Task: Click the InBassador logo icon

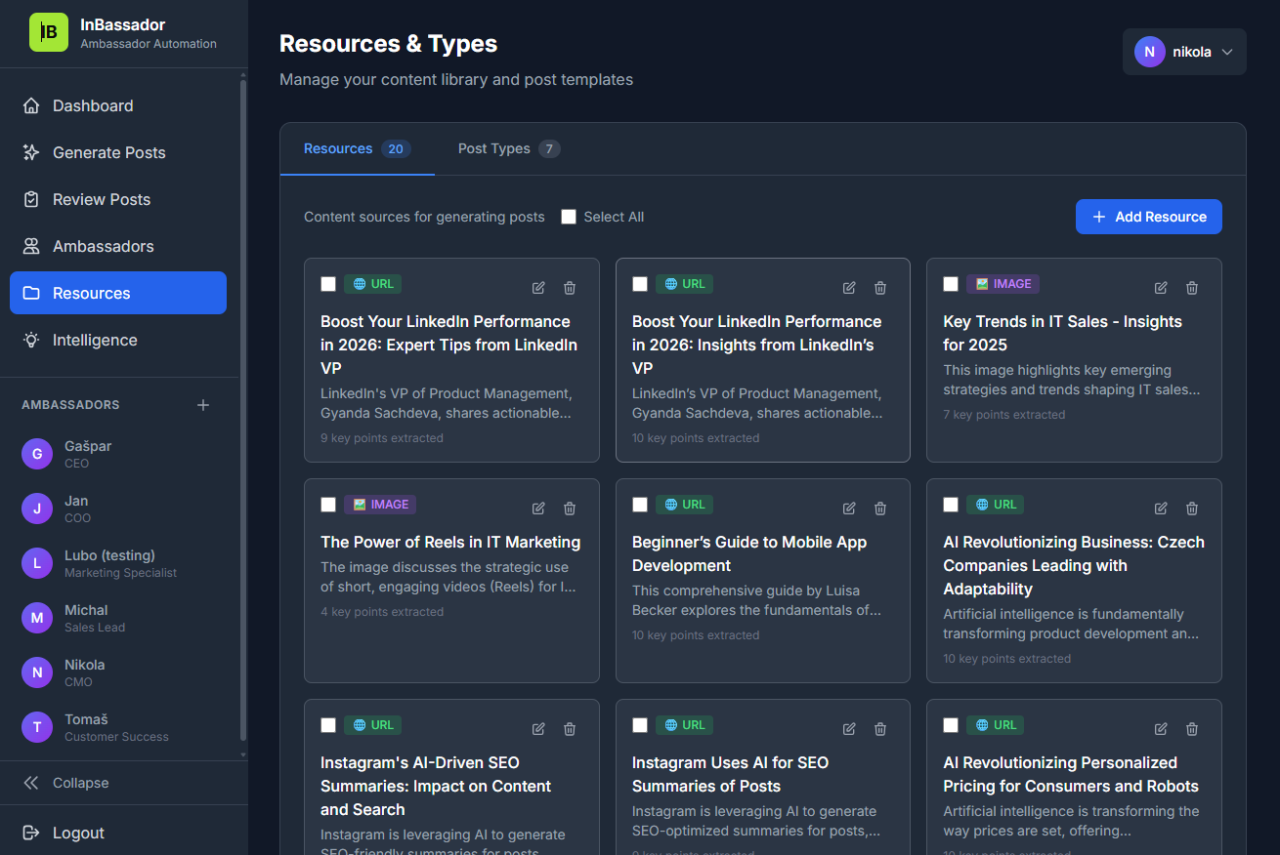Action: click(x=48, y=33)
